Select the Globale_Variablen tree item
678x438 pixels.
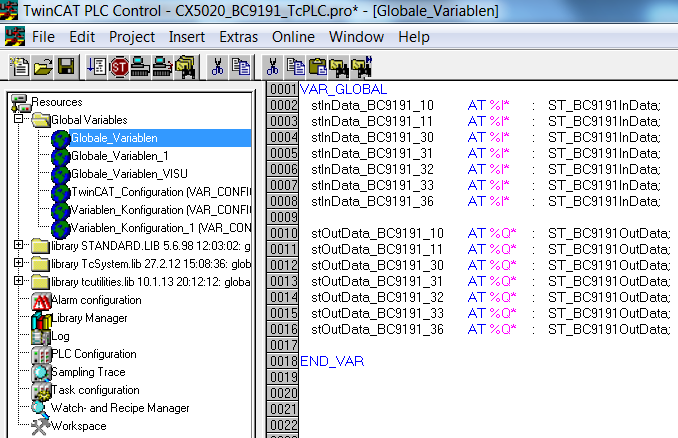[114, 138]
